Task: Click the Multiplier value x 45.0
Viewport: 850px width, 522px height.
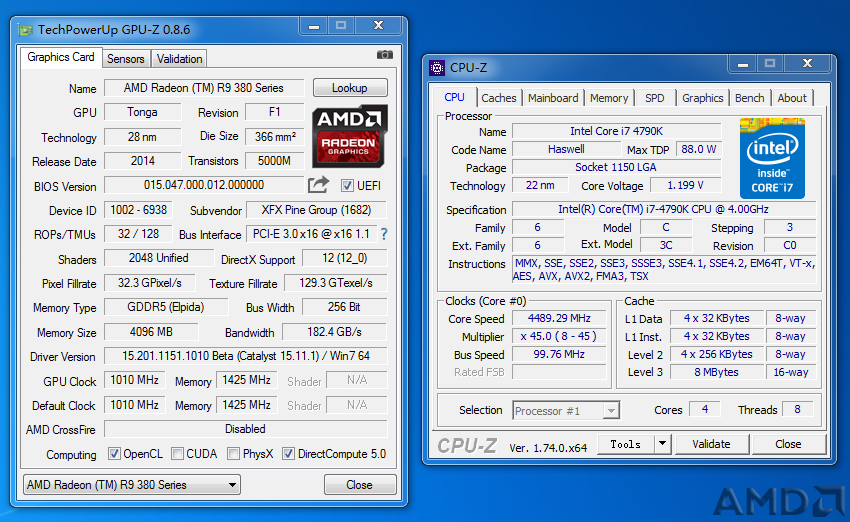Action: click(x=559, y=336)
